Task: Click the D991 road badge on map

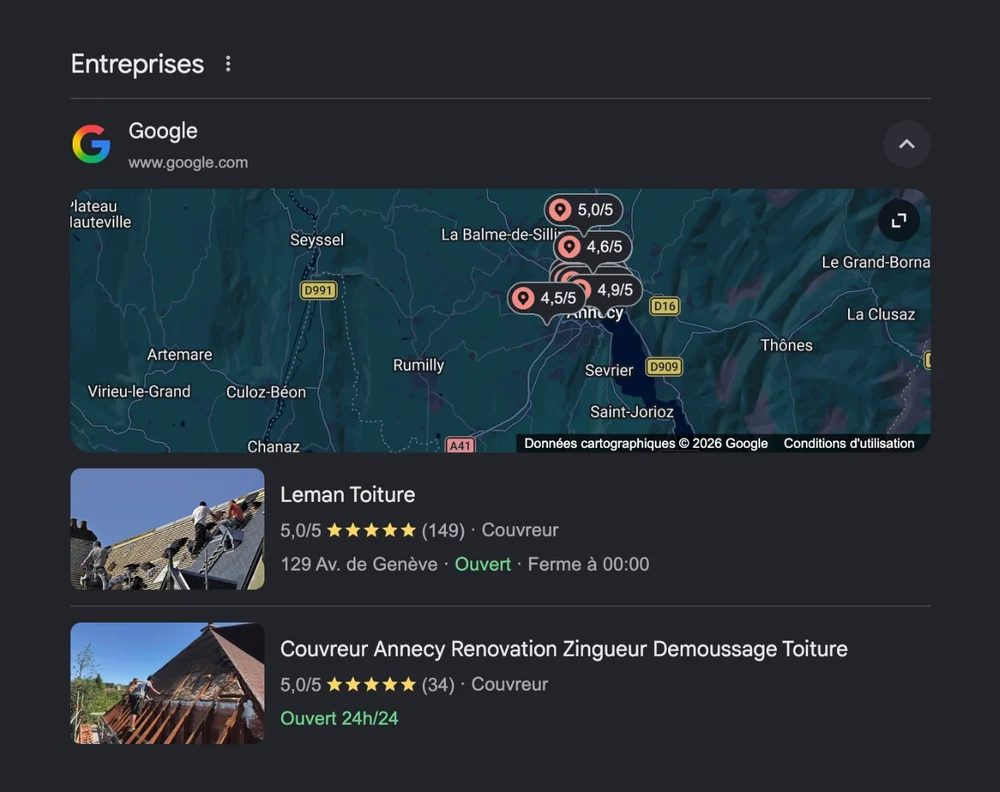Action: pos(318,291)
